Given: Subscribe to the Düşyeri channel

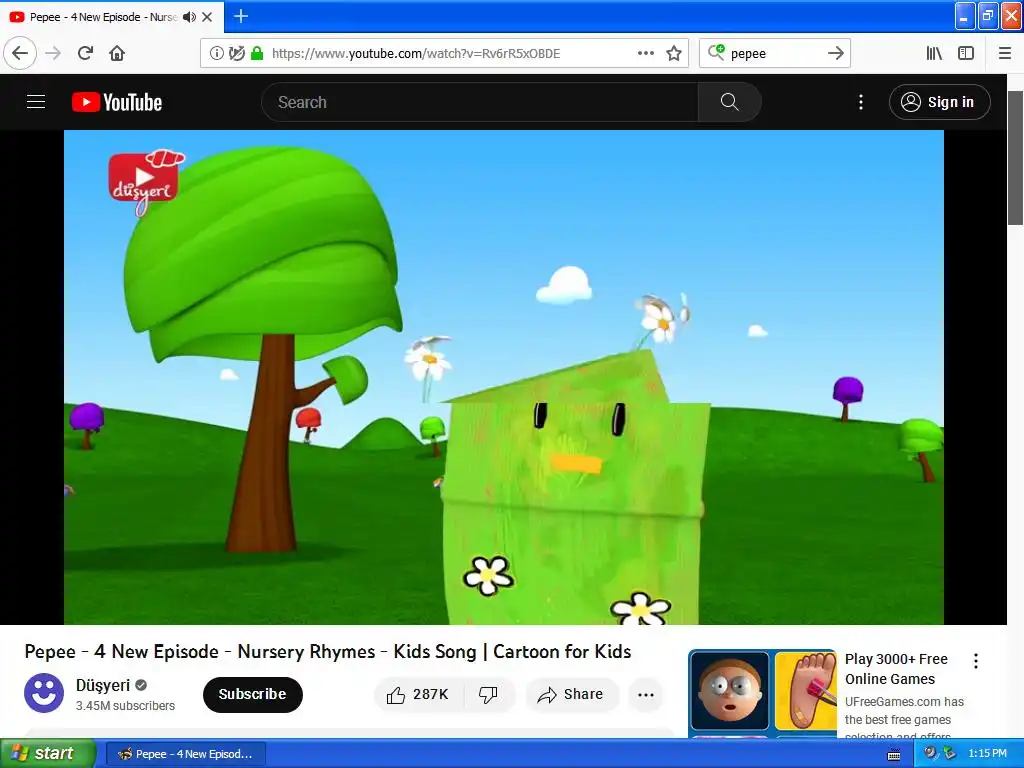Looking at the screenshot, I should pos(253,694).
